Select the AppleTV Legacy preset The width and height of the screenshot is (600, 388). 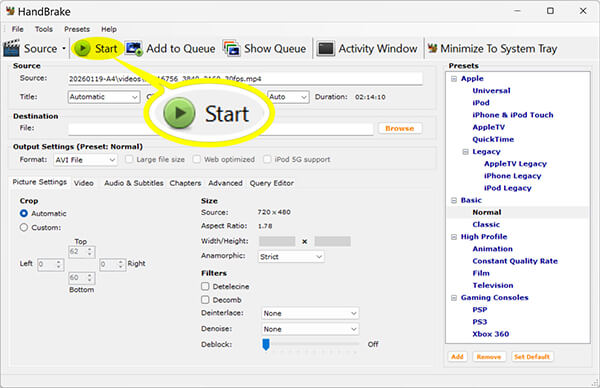[515, 164]
